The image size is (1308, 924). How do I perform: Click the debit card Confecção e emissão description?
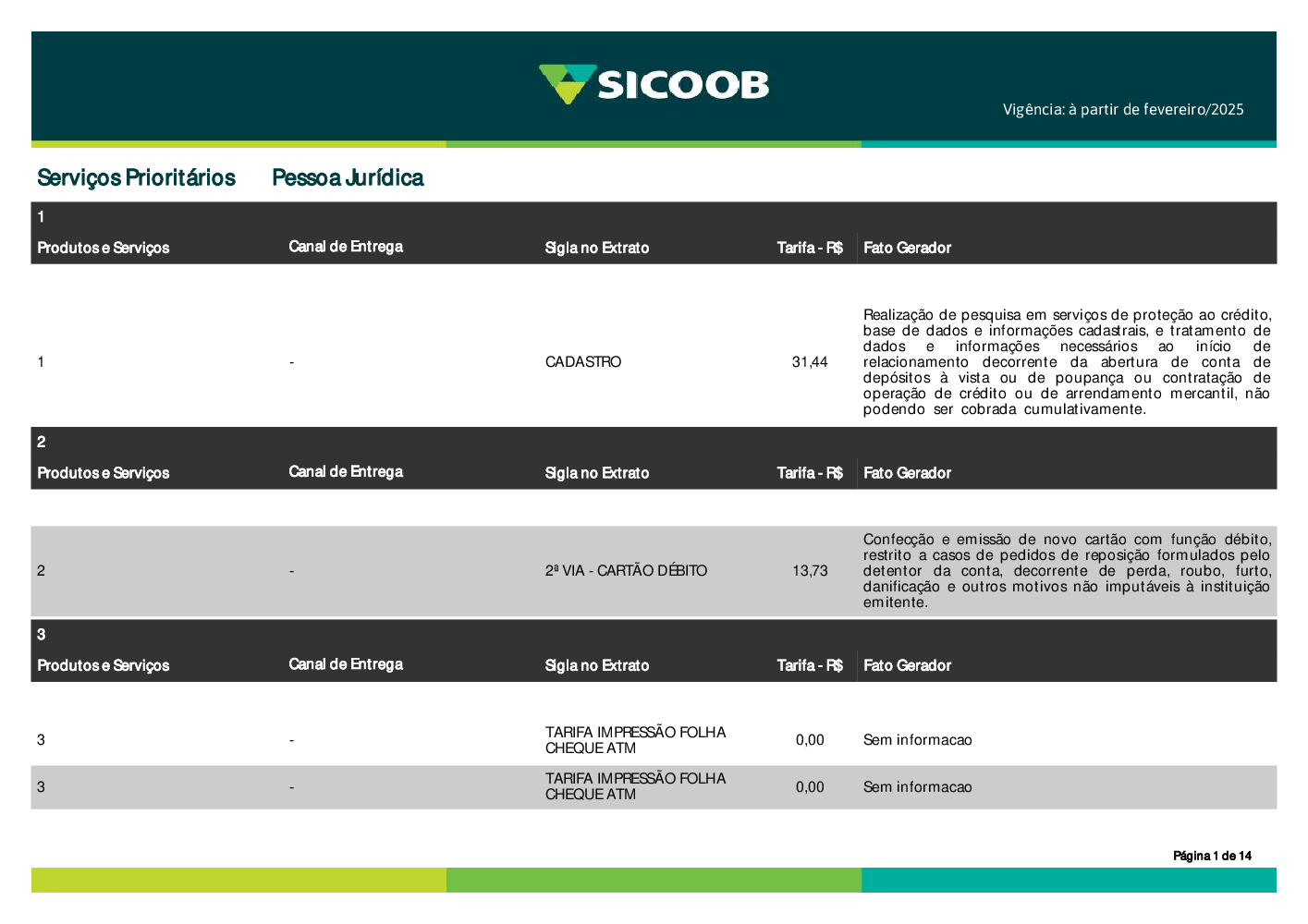point(1067,571)
